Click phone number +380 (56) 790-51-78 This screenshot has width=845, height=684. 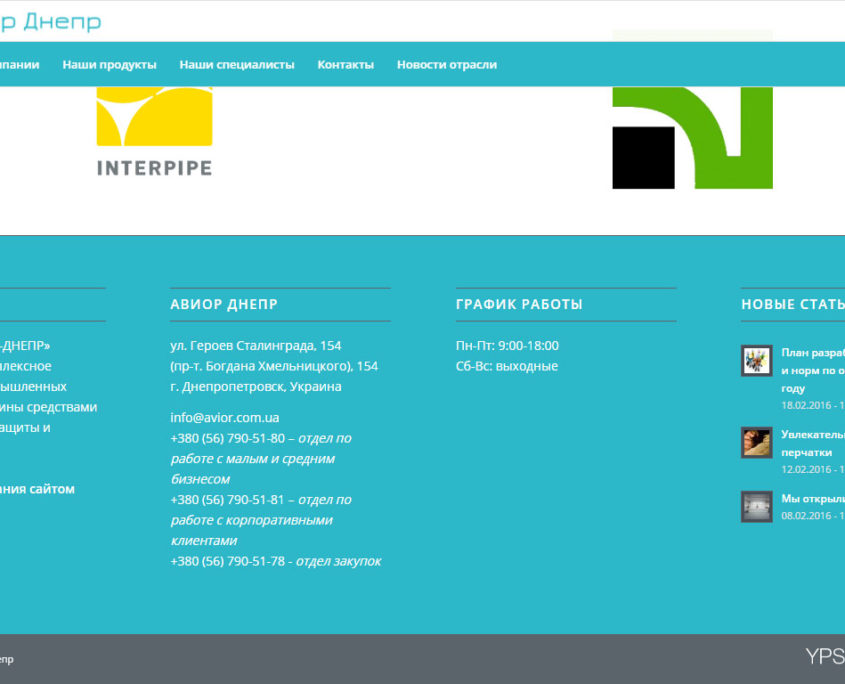pos(227,561)
